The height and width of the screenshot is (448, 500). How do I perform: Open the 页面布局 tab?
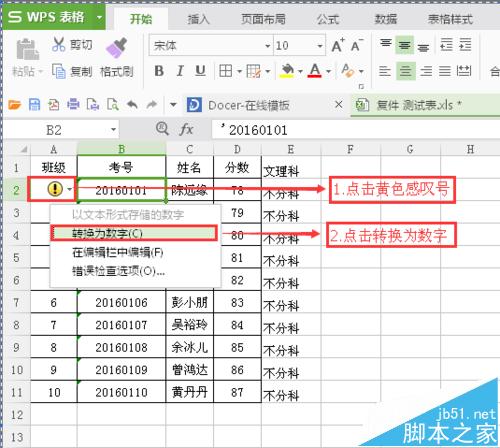tap(263, 19)
